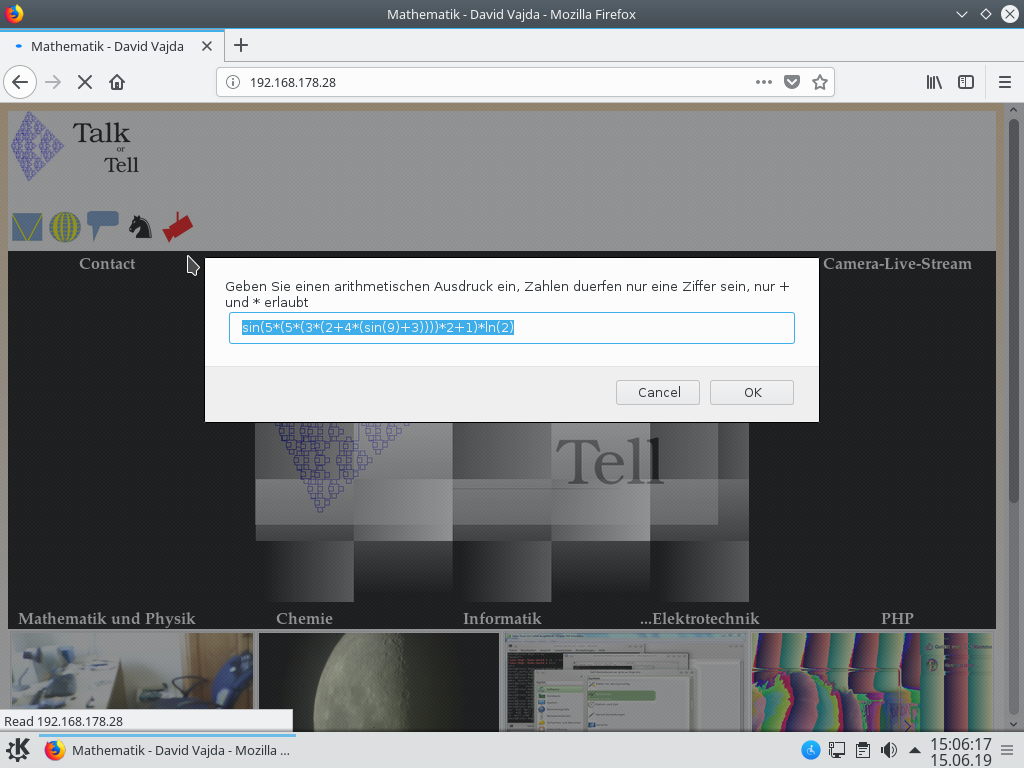The width and height of the screenshot is (1024, 768).
Task: Stop loading the page
Action: click(x=85, y=82)
